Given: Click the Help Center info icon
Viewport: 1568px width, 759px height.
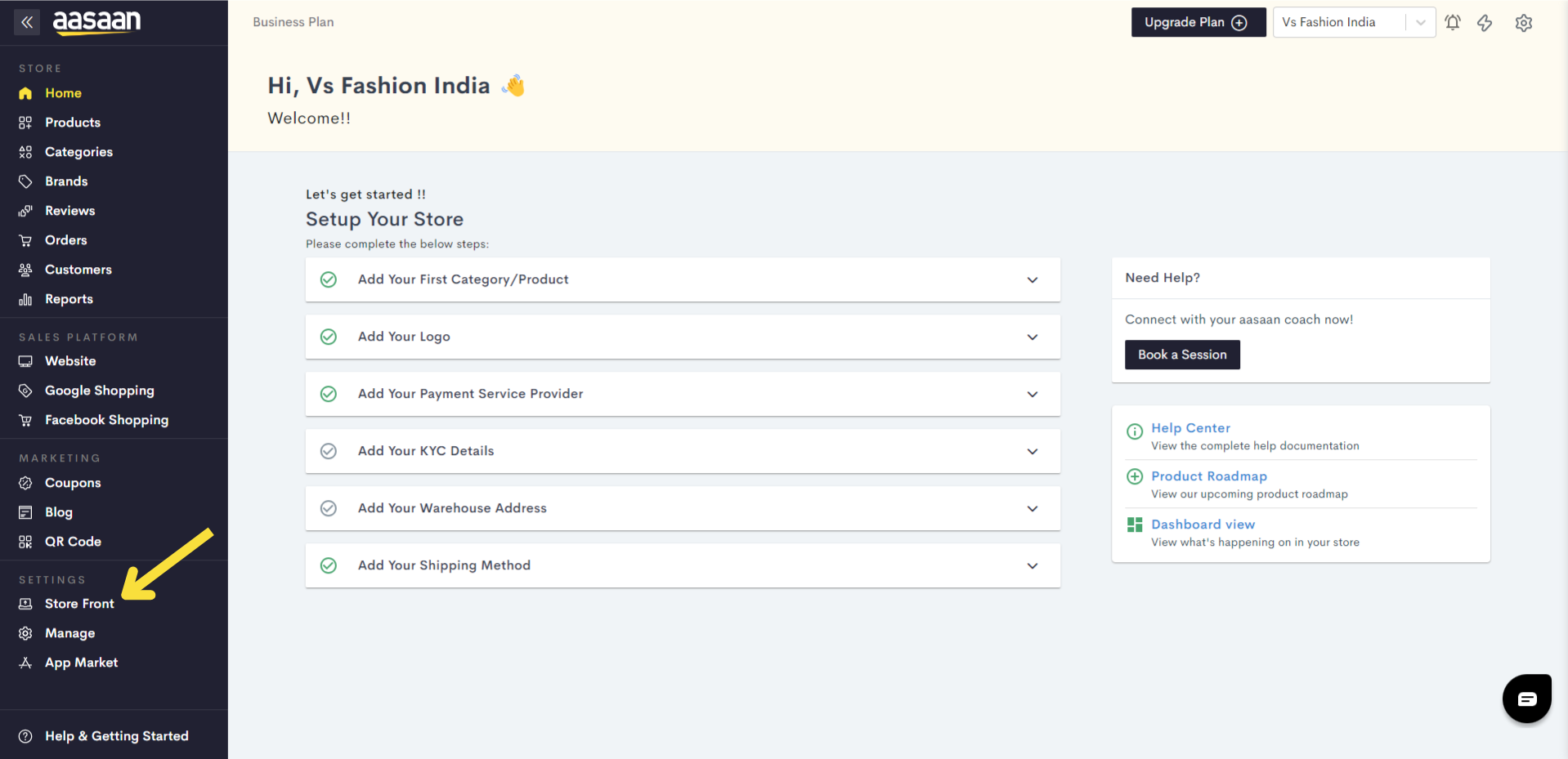Looking at the screenshot, I should (x=1135, y=431).
